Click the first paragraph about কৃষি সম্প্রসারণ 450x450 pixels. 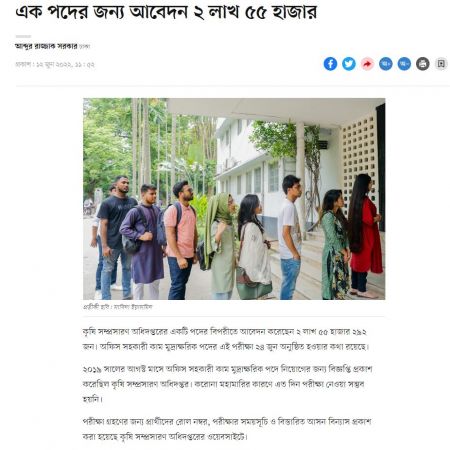[226, 339]
